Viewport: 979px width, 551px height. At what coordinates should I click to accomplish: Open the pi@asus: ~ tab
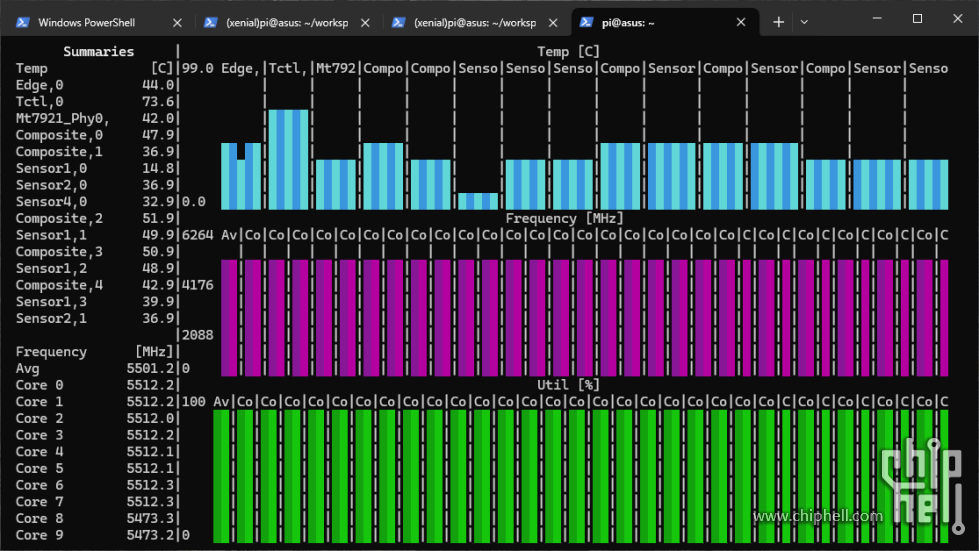664,22
